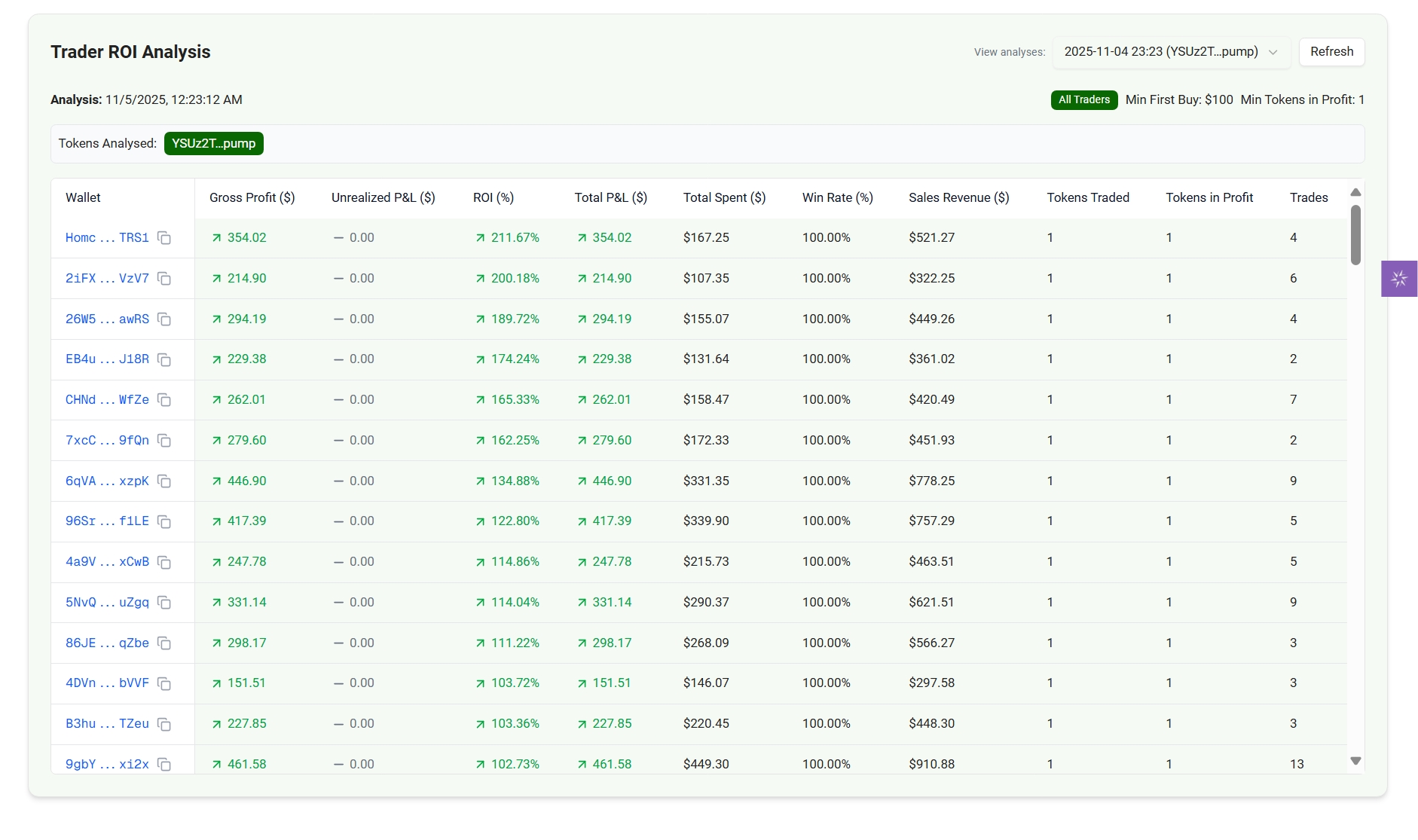Copy the 4DVn...bVVF wallet address

(164, 683)
